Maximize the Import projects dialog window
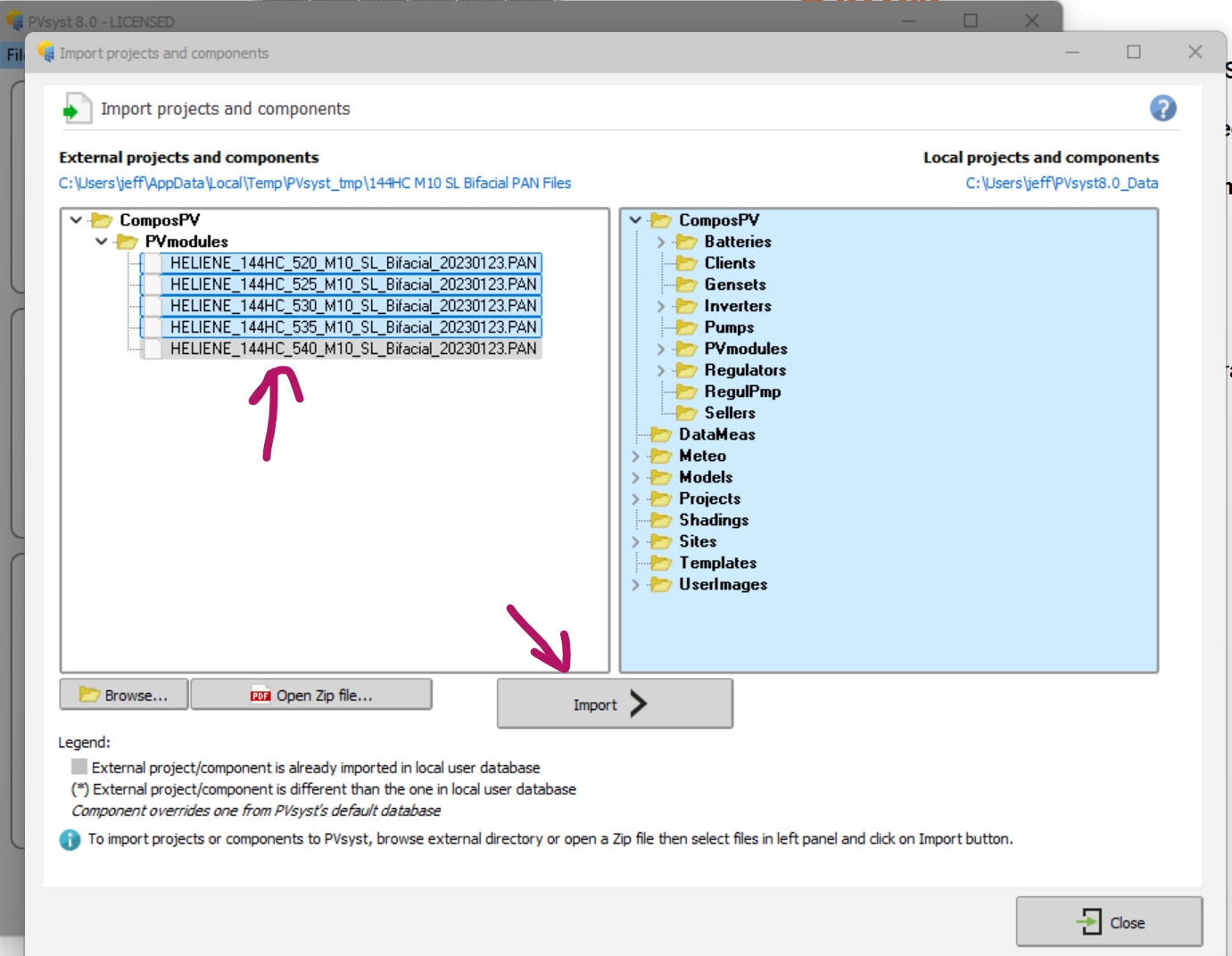The width and height of the screenshot is (1232, 956). pos(1134,52)
